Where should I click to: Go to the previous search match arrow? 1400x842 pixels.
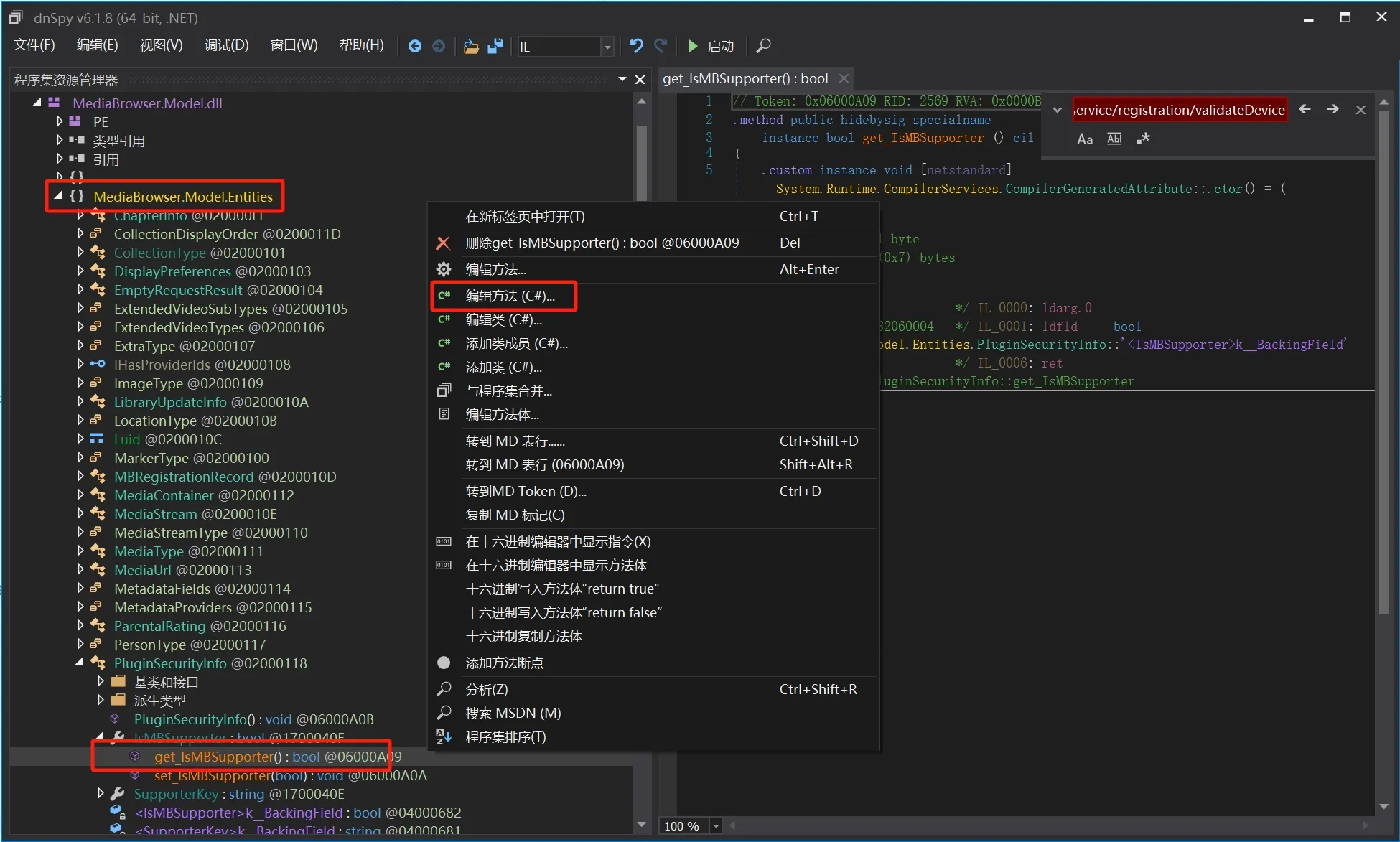[1305, 109]
